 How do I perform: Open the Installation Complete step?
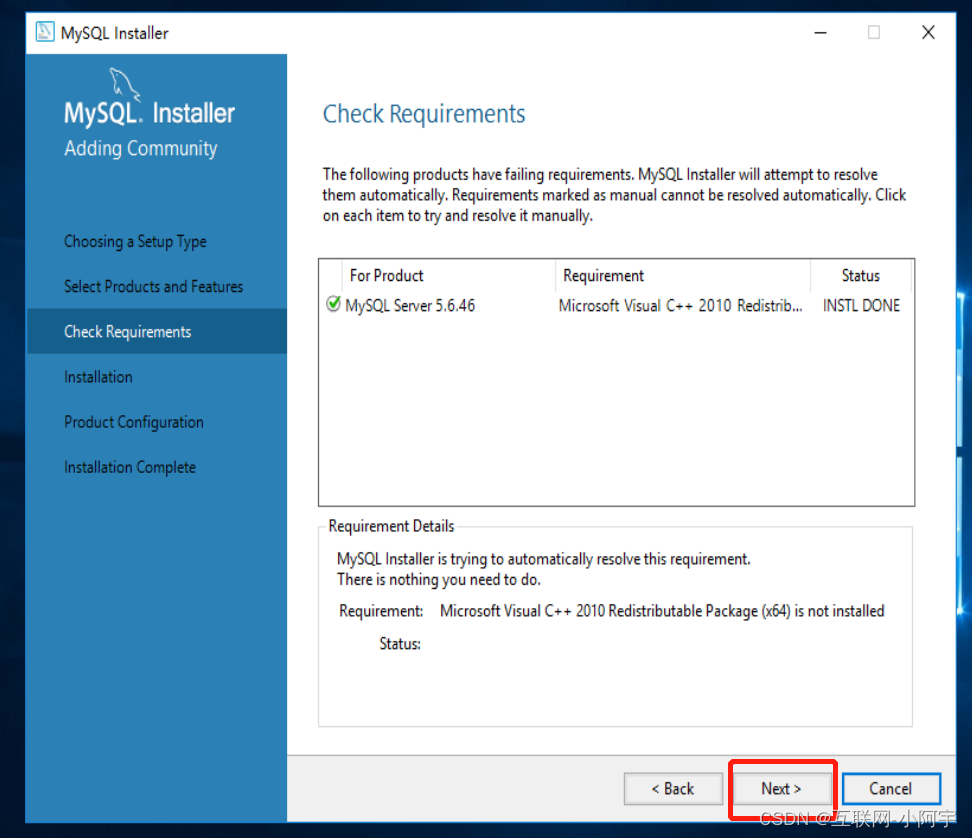click(x=130, y=467)
